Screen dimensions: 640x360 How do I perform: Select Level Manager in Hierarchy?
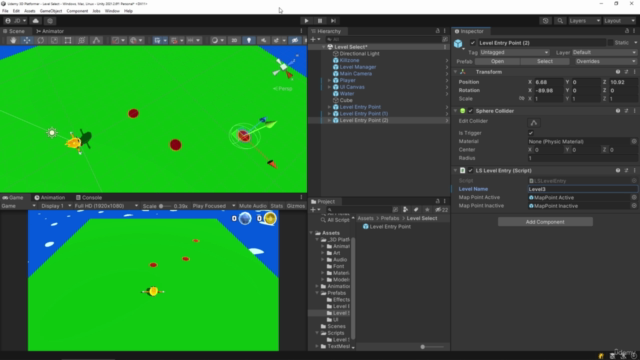358,67
